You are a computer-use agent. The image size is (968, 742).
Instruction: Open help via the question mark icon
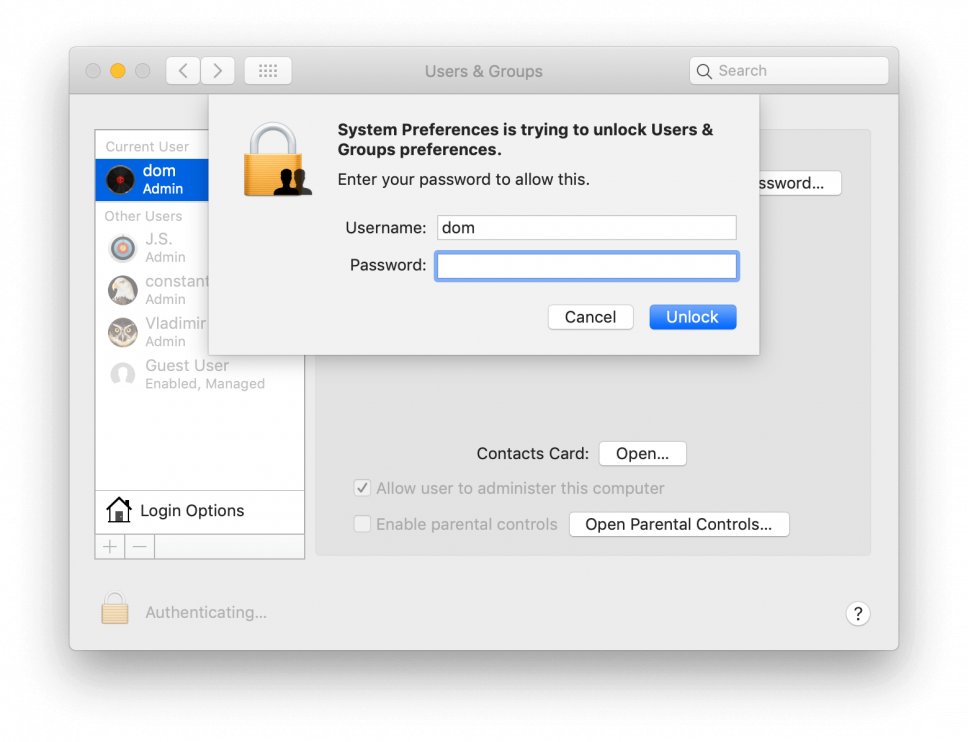pos(858,613)
